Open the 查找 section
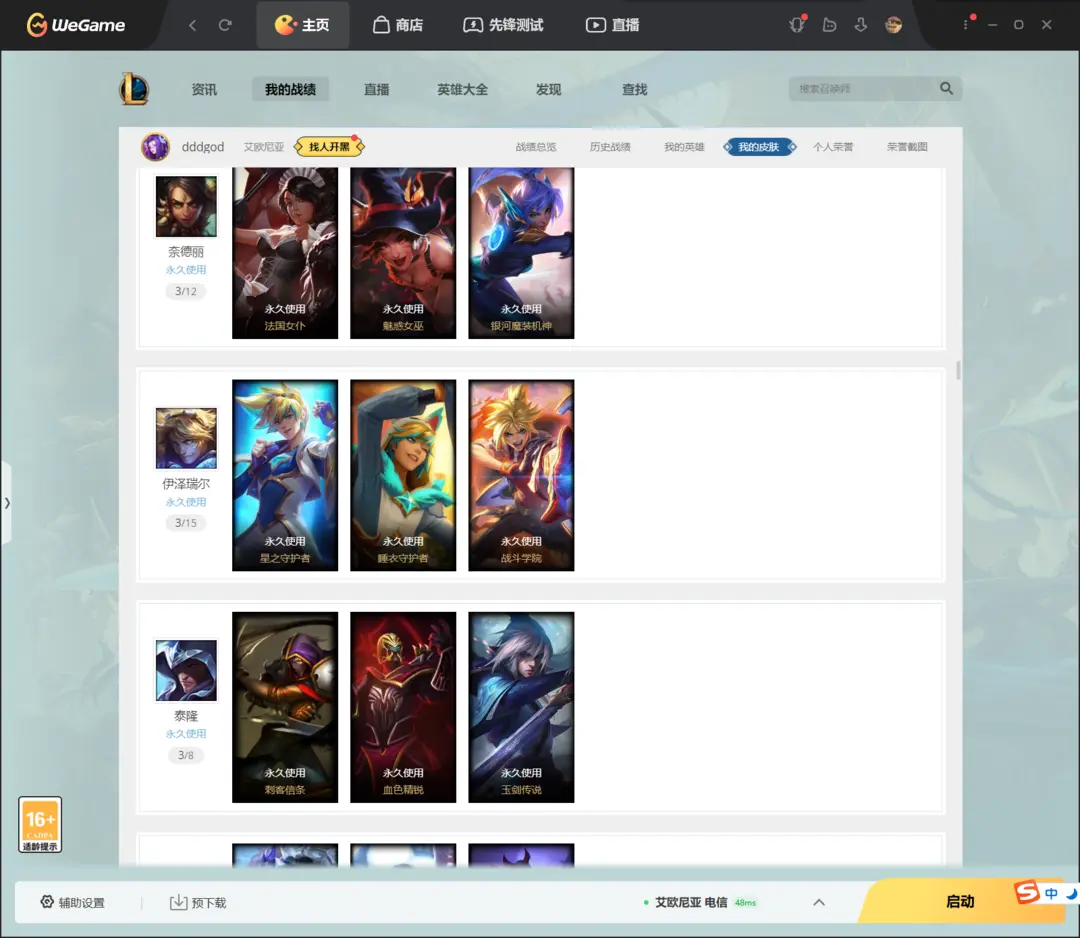This screenshot has height=938, width=1080. pyautogui.click(x=634, y=90)
